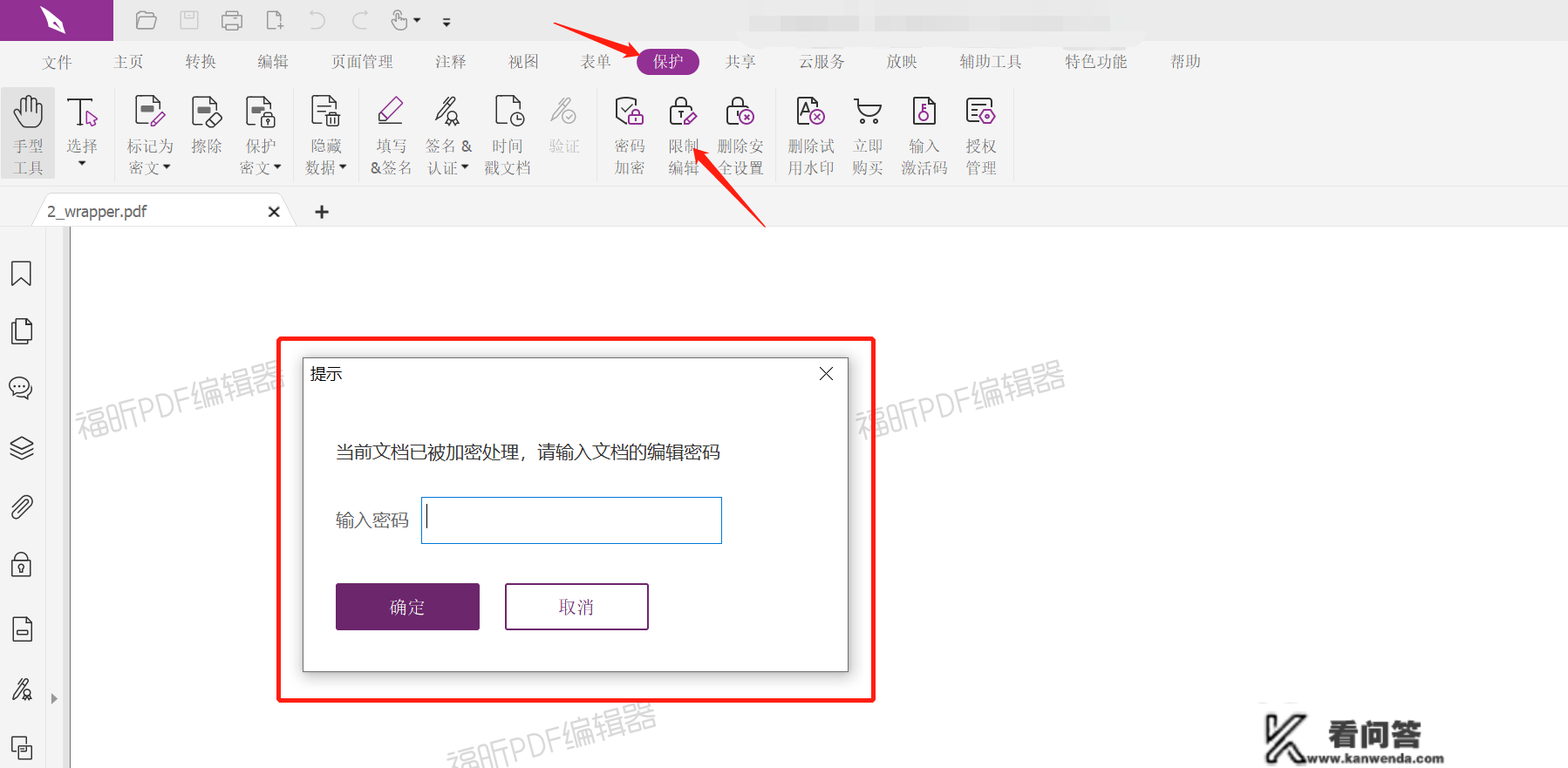Switch to the Accessibility (辅助工具) tab
Image resolution: width=1568 pixels, height=768 pixels.
(991, 62)
